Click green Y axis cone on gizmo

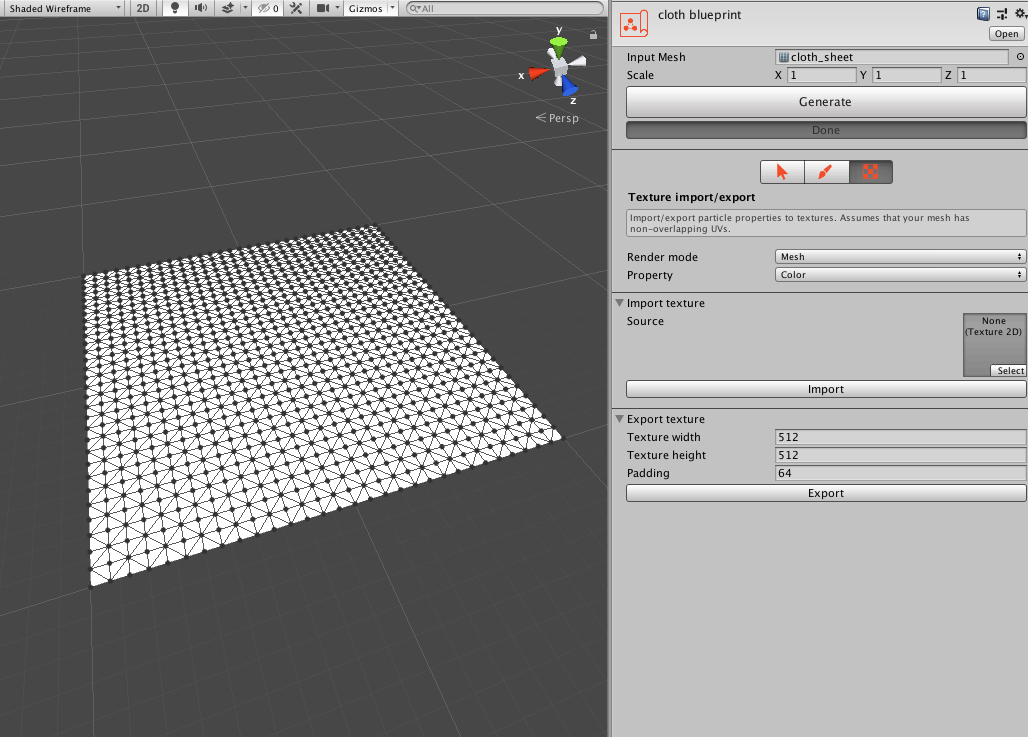(x=559, y=47)
